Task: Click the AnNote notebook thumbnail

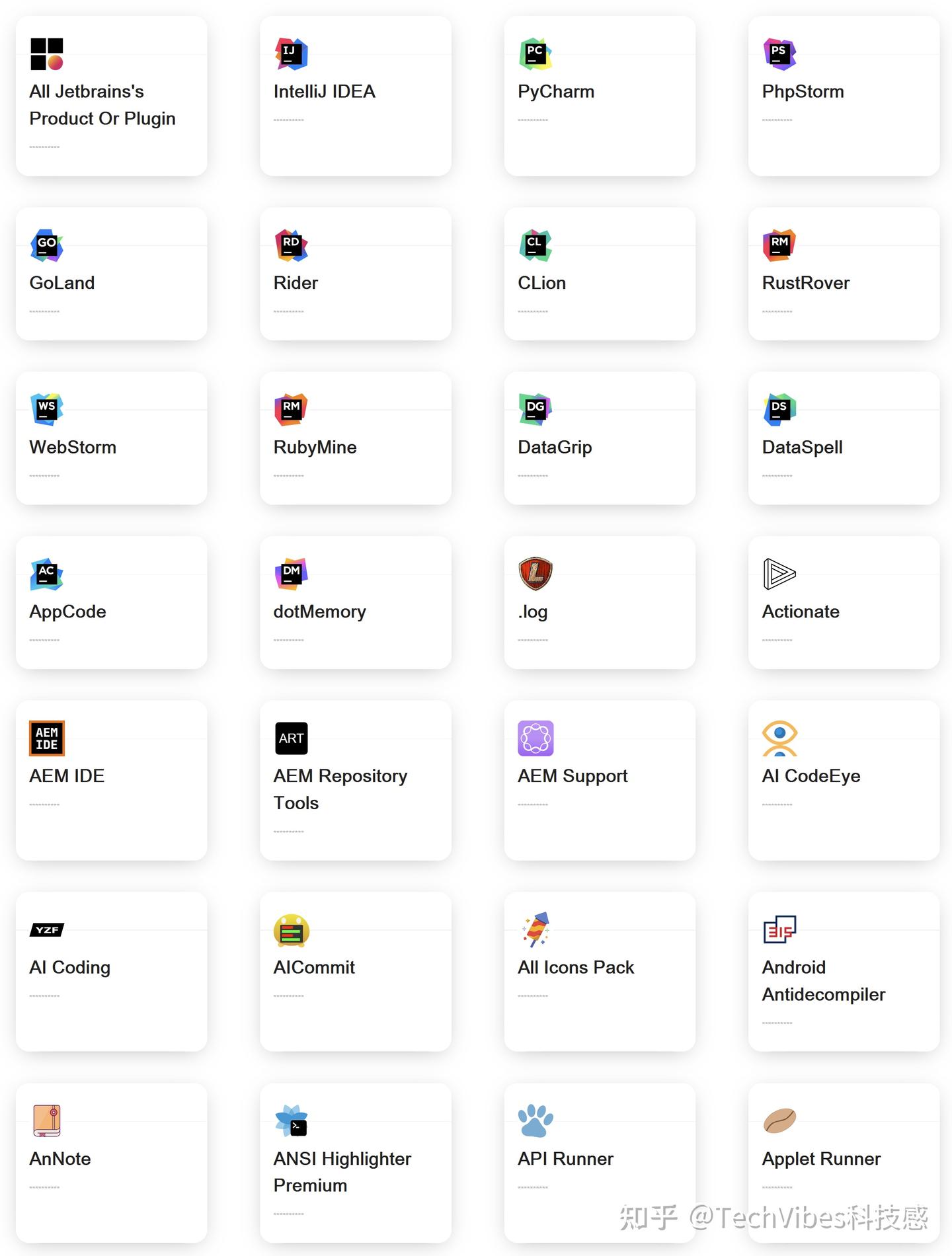Action: [47, 1121]
